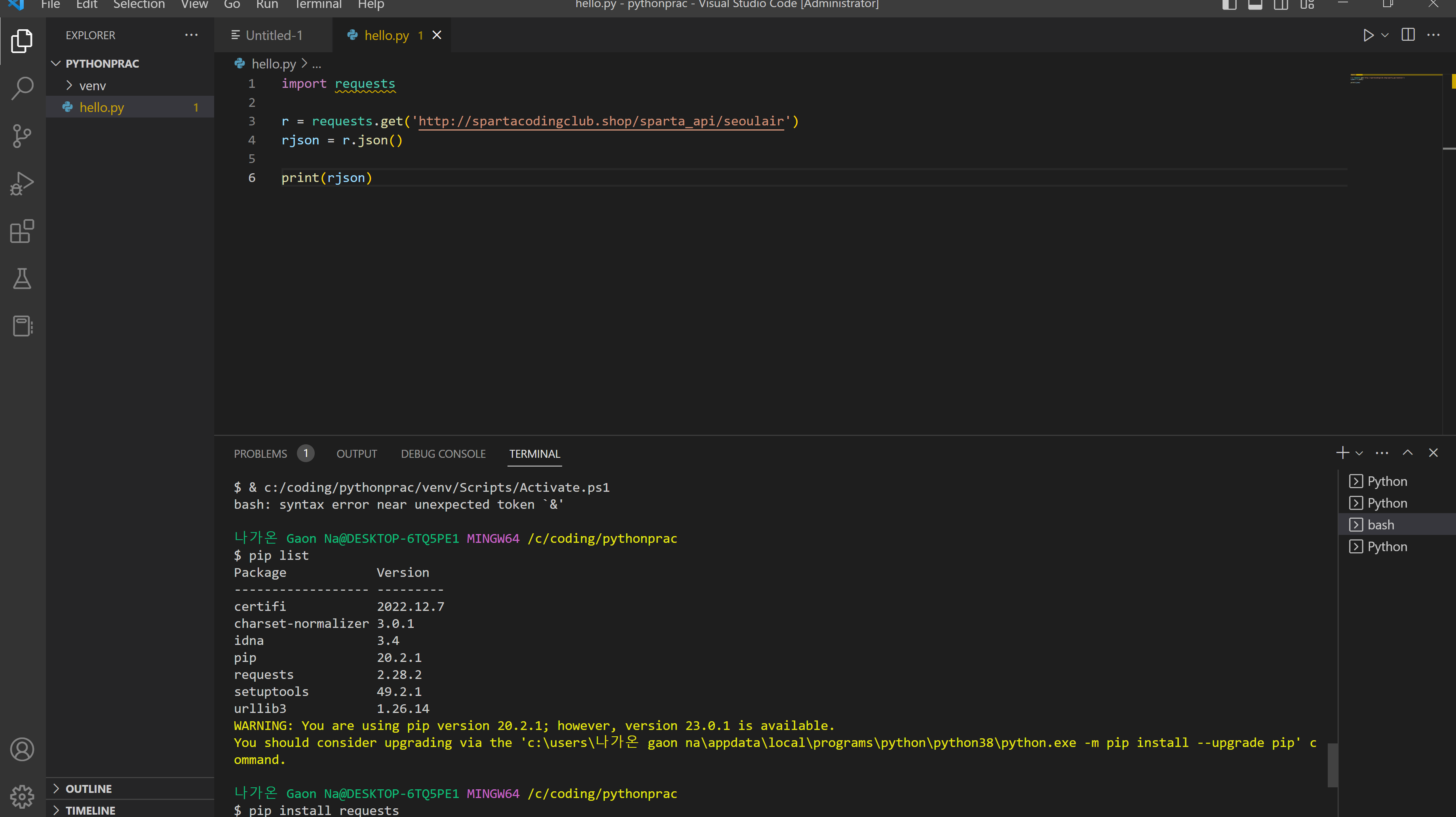Click the requests 2.28.2 row in terminal
The height and width of the screenshot is (817, 1456).
click(x=328, y=675)
